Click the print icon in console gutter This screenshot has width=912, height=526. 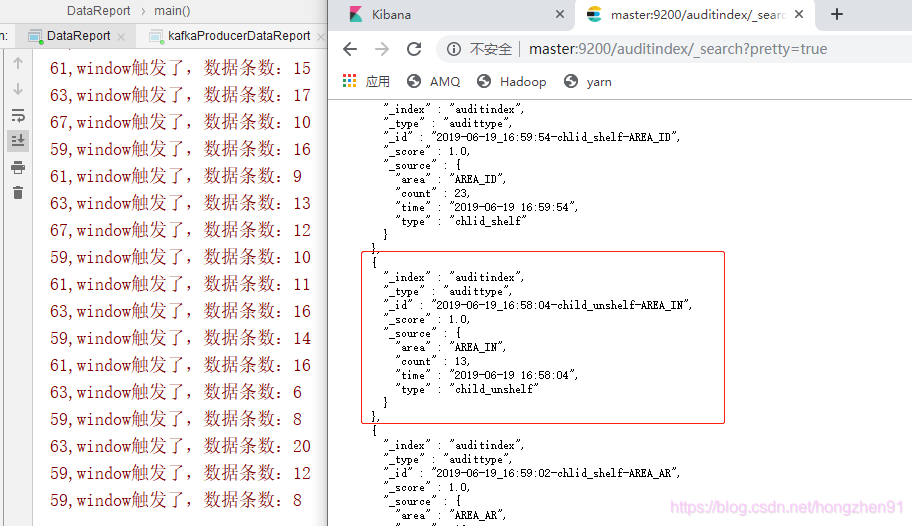(18, 168)
